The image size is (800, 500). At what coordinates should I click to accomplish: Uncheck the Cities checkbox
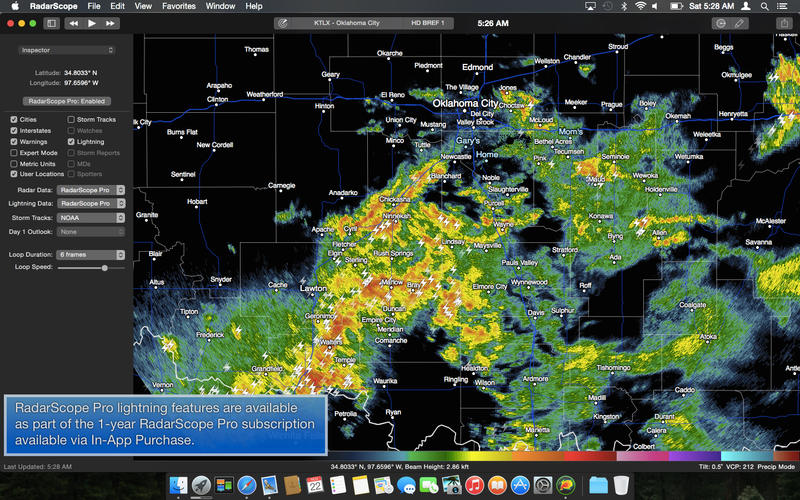14,119
